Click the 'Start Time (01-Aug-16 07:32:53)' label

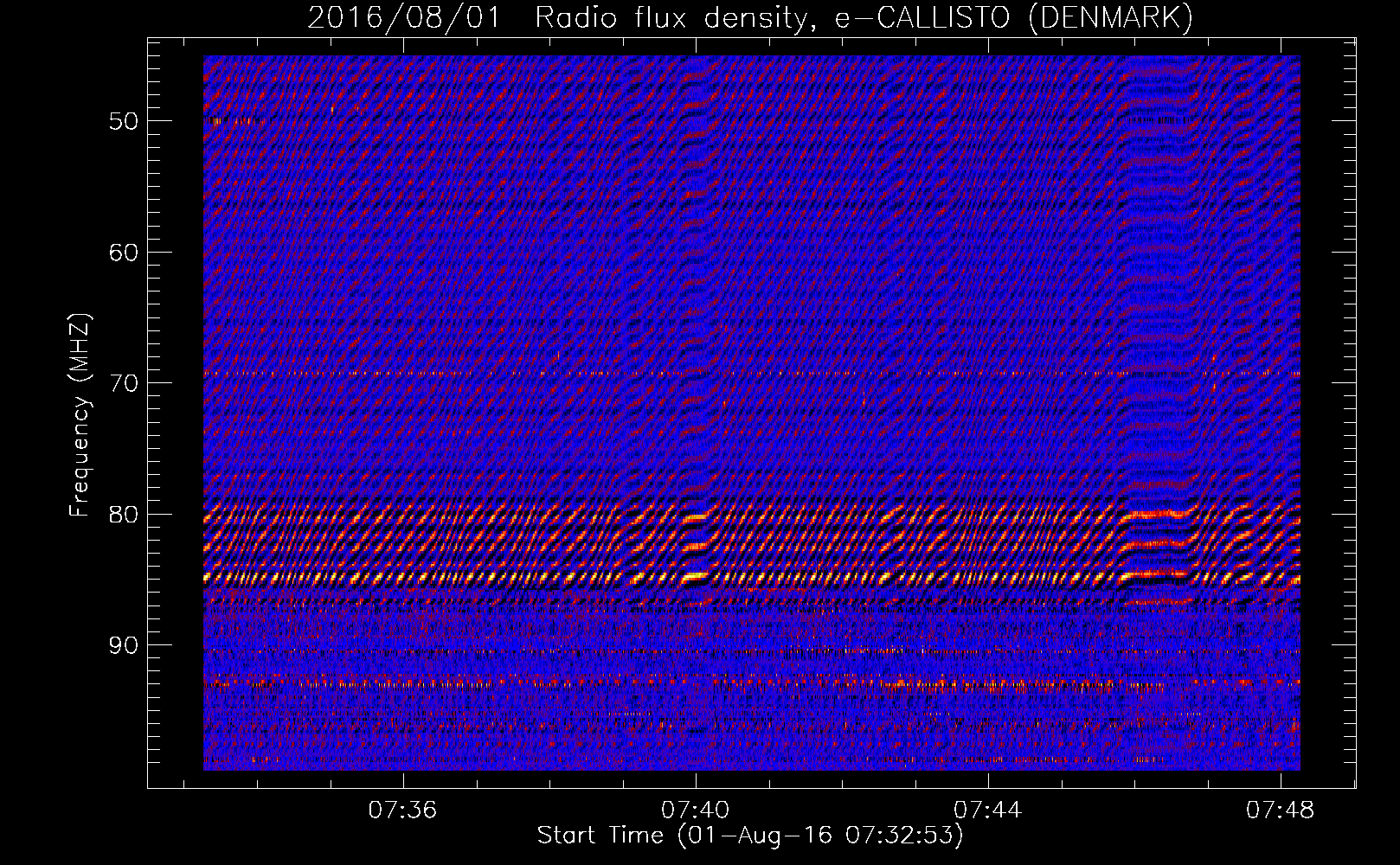click(x=749, y=836)
